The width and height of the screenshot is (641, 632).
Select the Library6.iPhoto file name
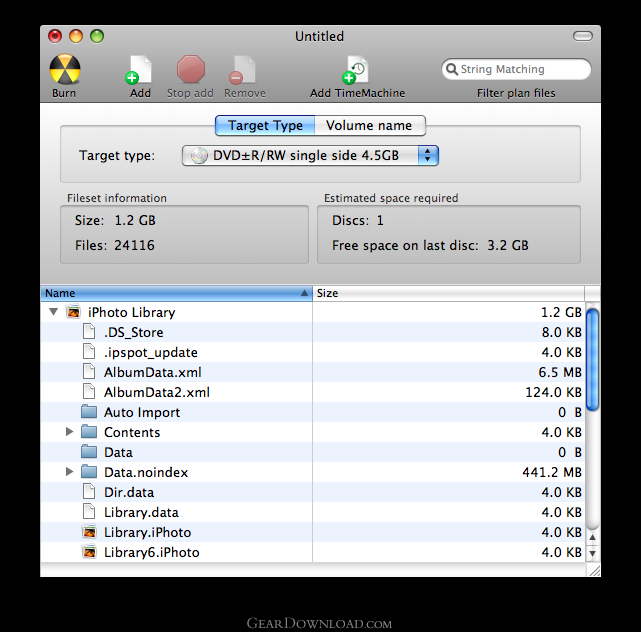(151, 553)
